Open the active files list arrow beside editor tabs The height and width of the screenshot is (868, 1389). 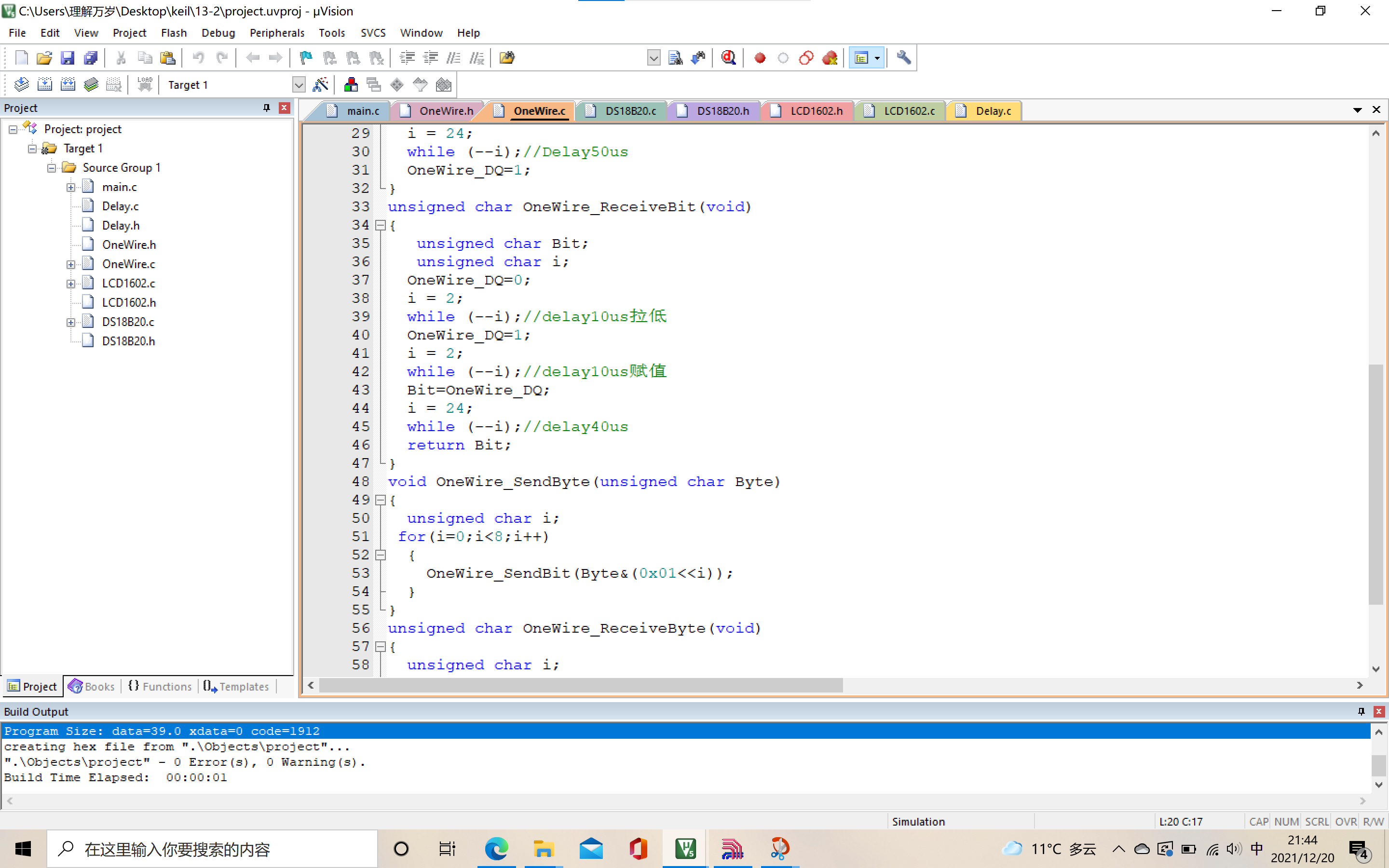tap(1358, 109)
